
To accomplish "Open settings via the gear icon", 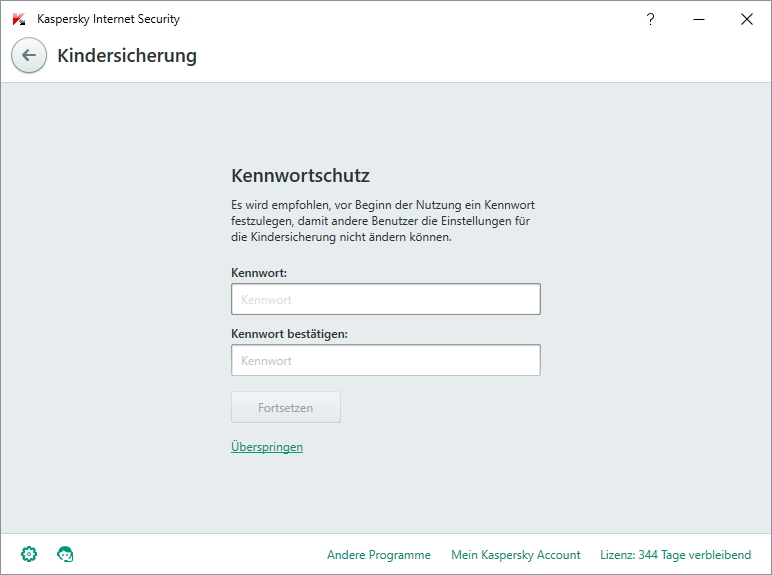I will pyautogui.click(x=29, y=554).
